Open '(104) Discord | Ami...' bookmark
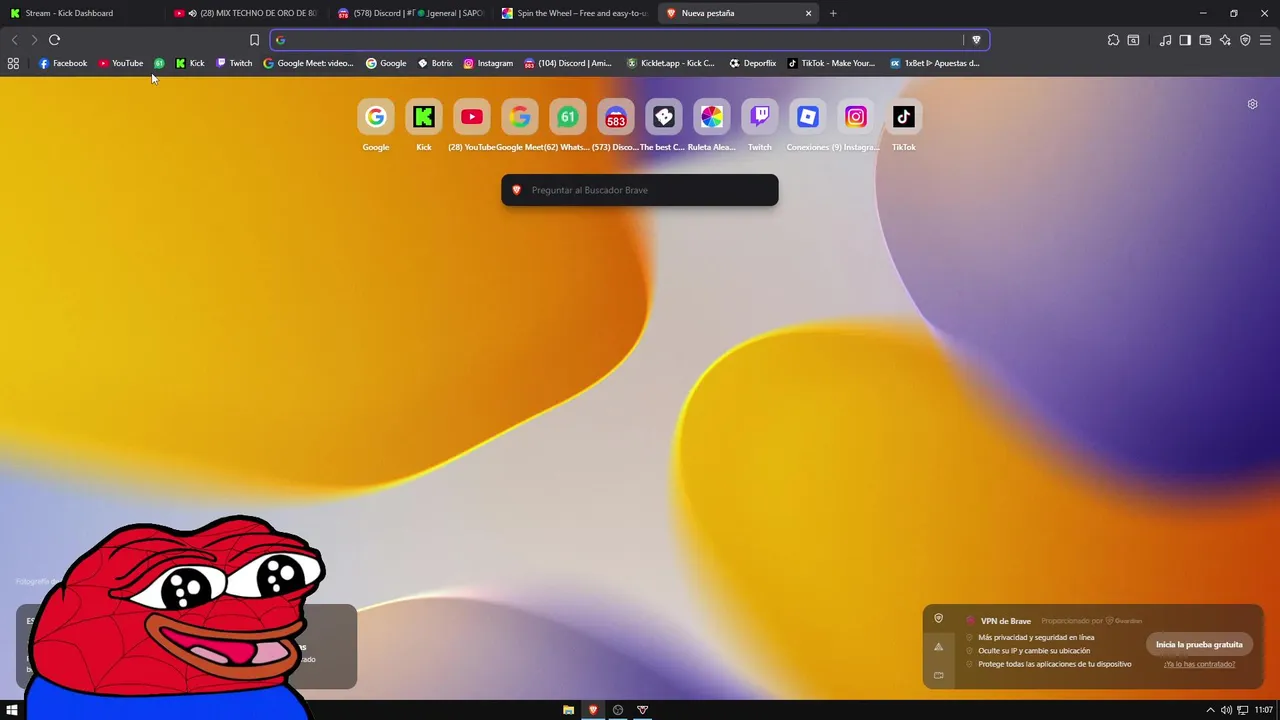 pos(568,63)
